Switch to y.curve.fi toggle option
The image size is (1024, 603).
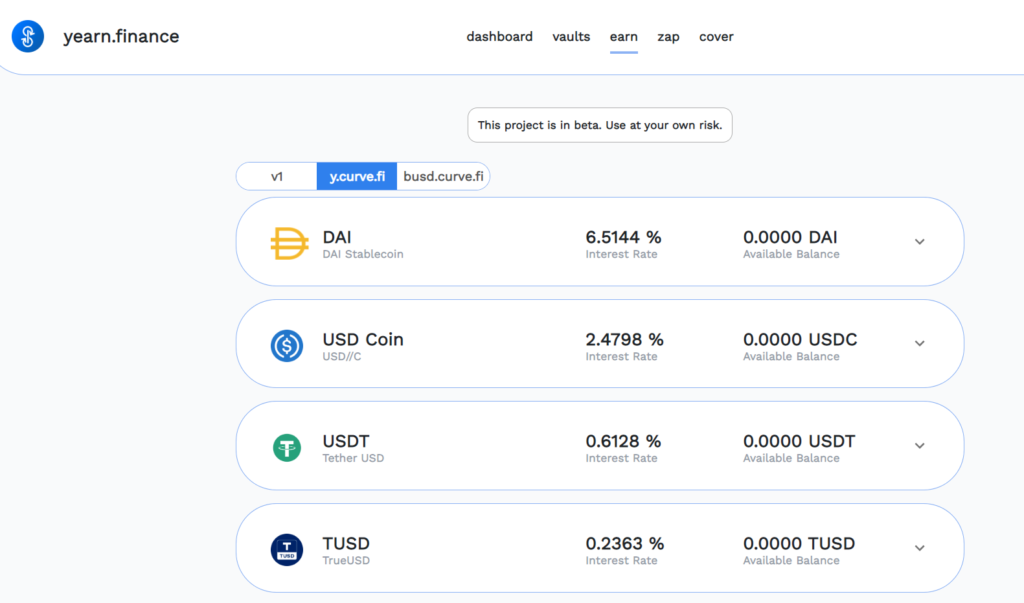[357, 176]
